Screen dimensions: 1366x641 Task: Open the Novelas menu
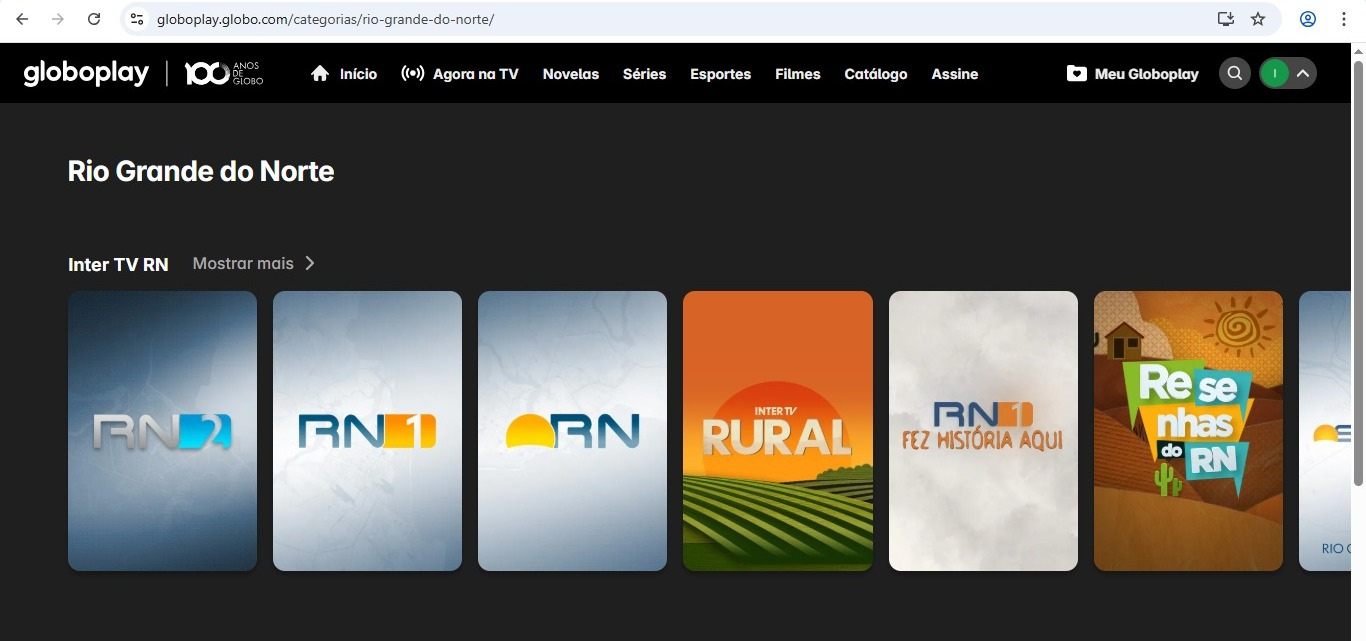pyautogui.click(x=571, y=74)
